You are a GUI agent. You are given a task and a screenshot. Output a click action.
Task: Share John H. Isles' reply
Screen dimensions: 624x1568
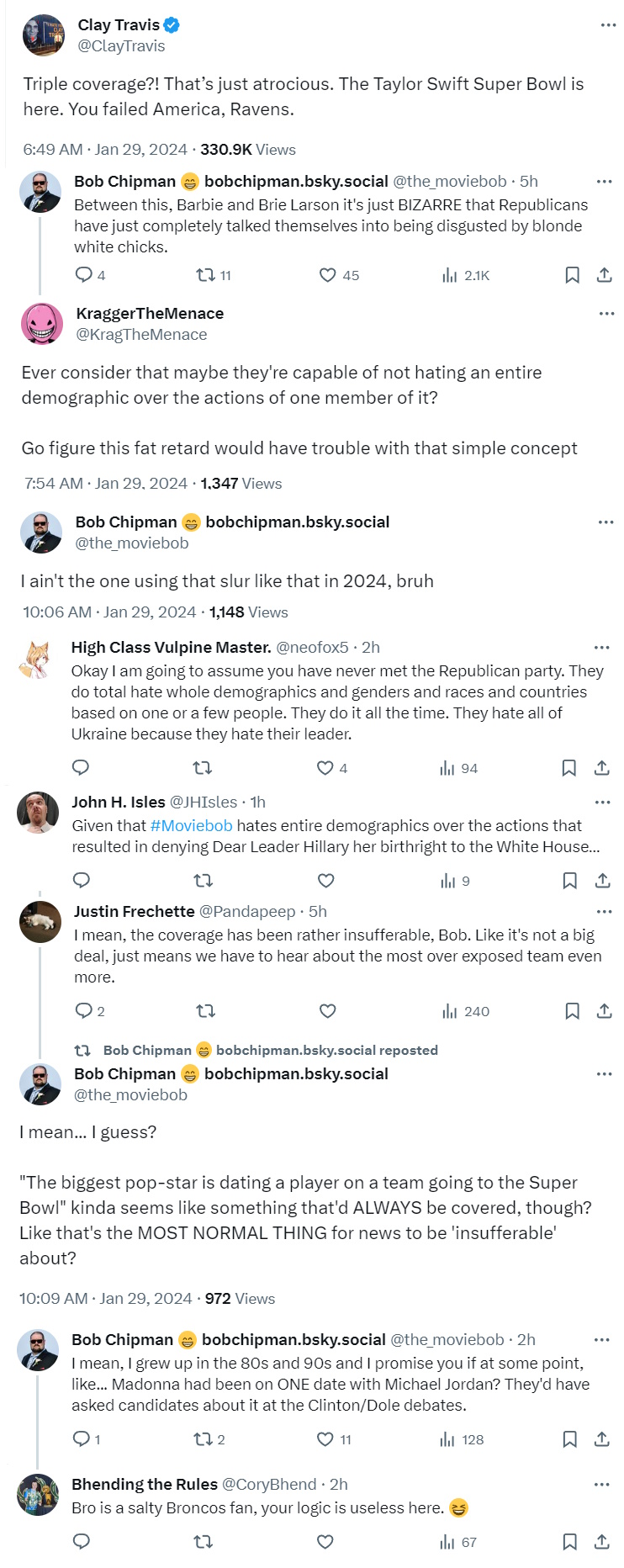[x=602, y=881]
